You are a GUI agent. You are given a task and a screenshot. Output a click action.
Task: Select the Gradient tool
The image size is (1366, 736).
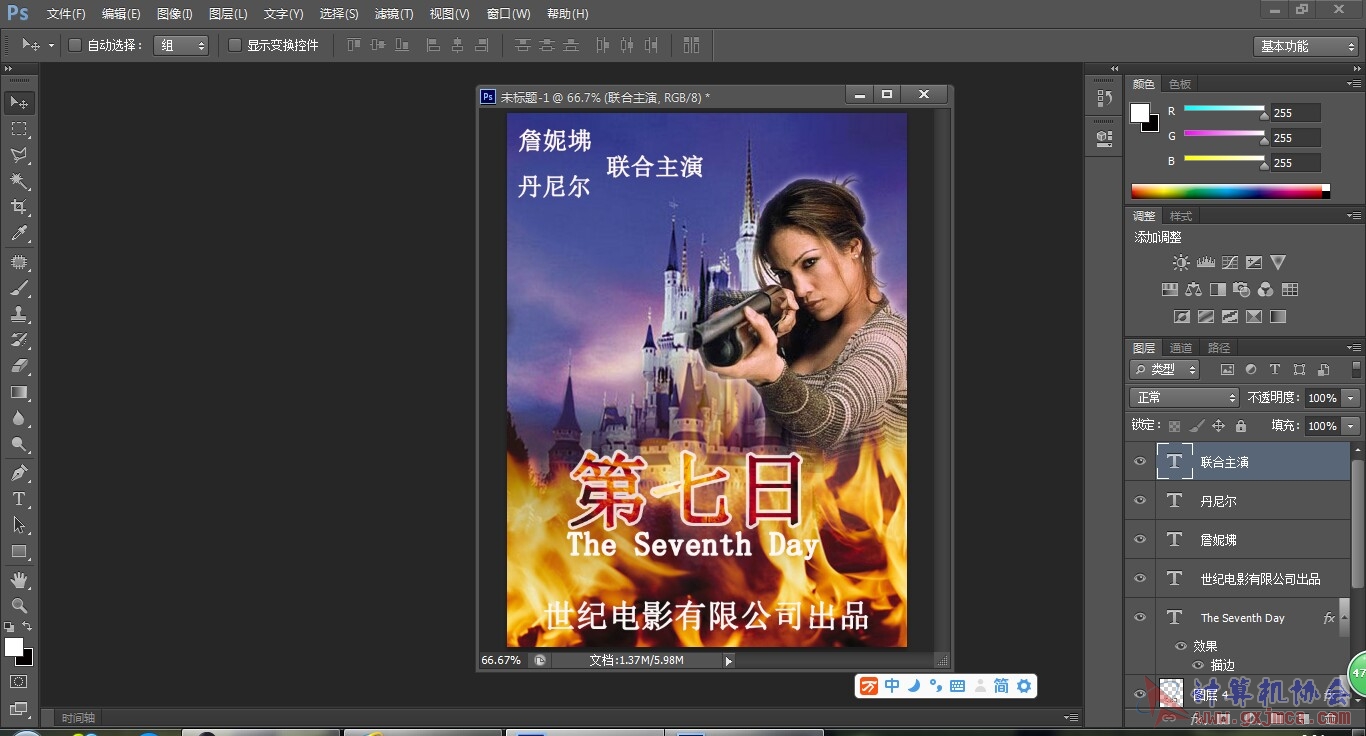pyautogui.click(x=19, y=392)
